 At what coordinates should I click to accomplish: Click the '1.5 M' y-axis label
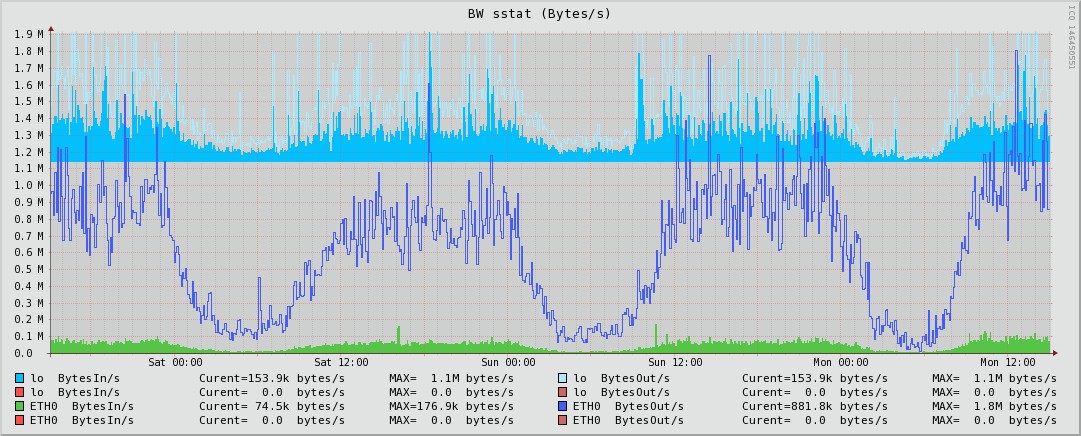(x=28, y=101)
